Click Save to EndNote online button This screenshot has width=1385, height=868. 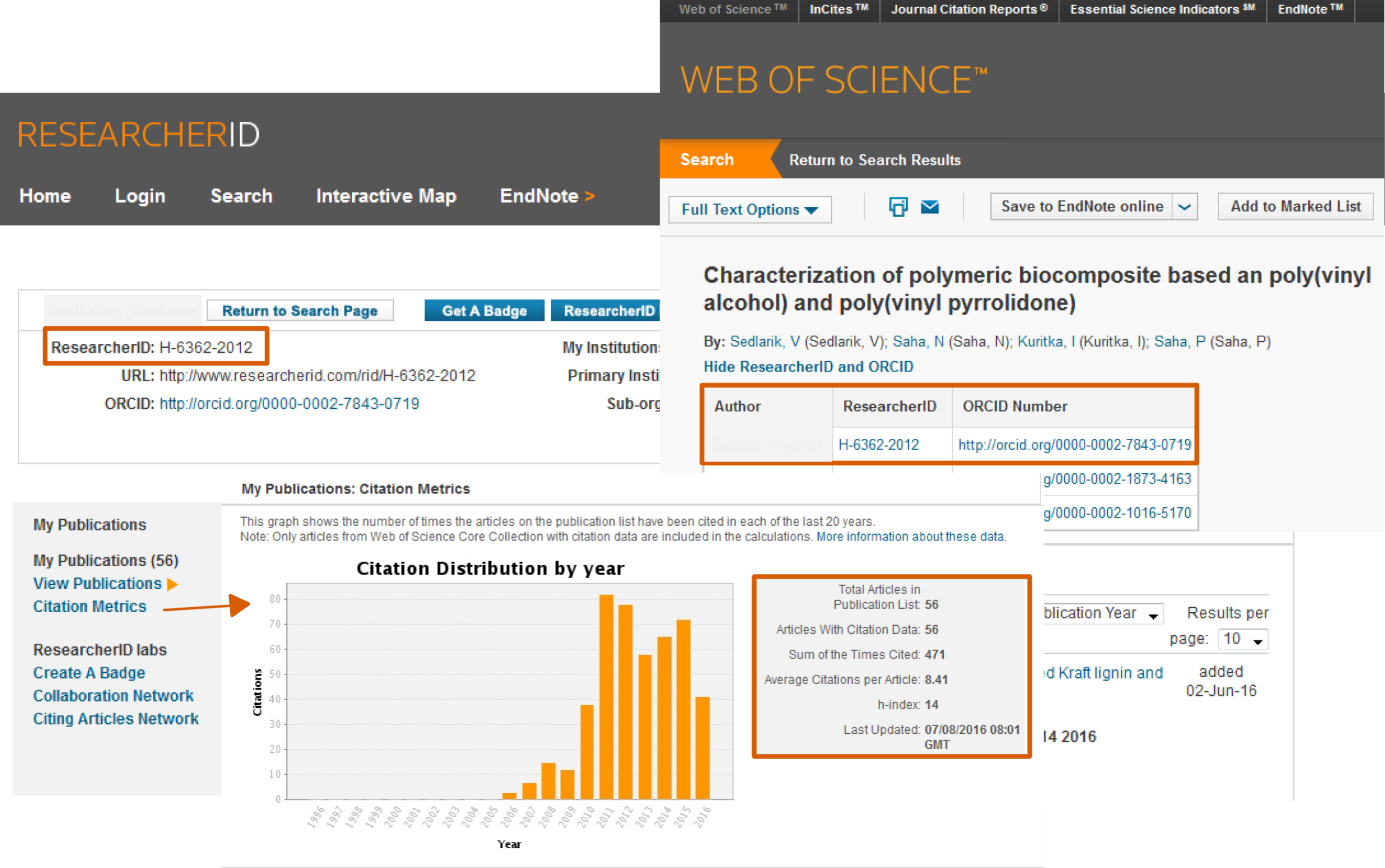tap(1082, 207)
